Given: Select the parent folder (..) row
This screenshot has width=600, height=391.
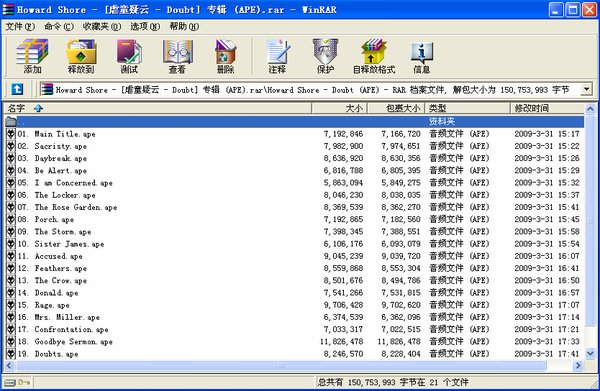Looking at the screenshot, I should click(x=294, y=122).
